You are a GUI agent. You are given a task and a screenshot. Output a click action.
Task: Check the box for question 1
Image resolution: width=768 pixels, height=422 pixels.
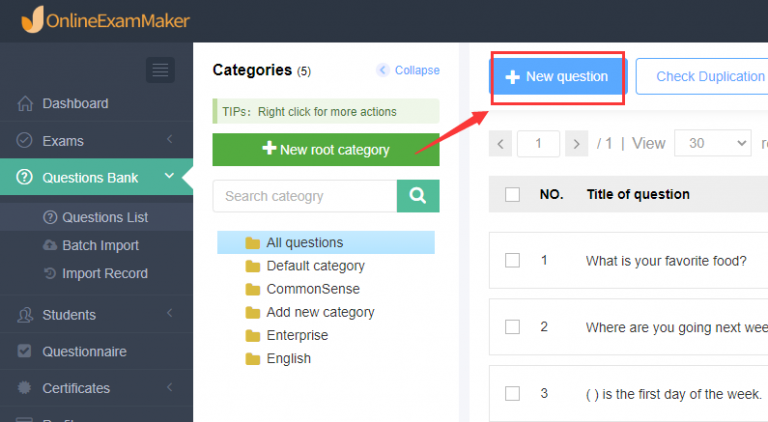(x=513, y=261)
